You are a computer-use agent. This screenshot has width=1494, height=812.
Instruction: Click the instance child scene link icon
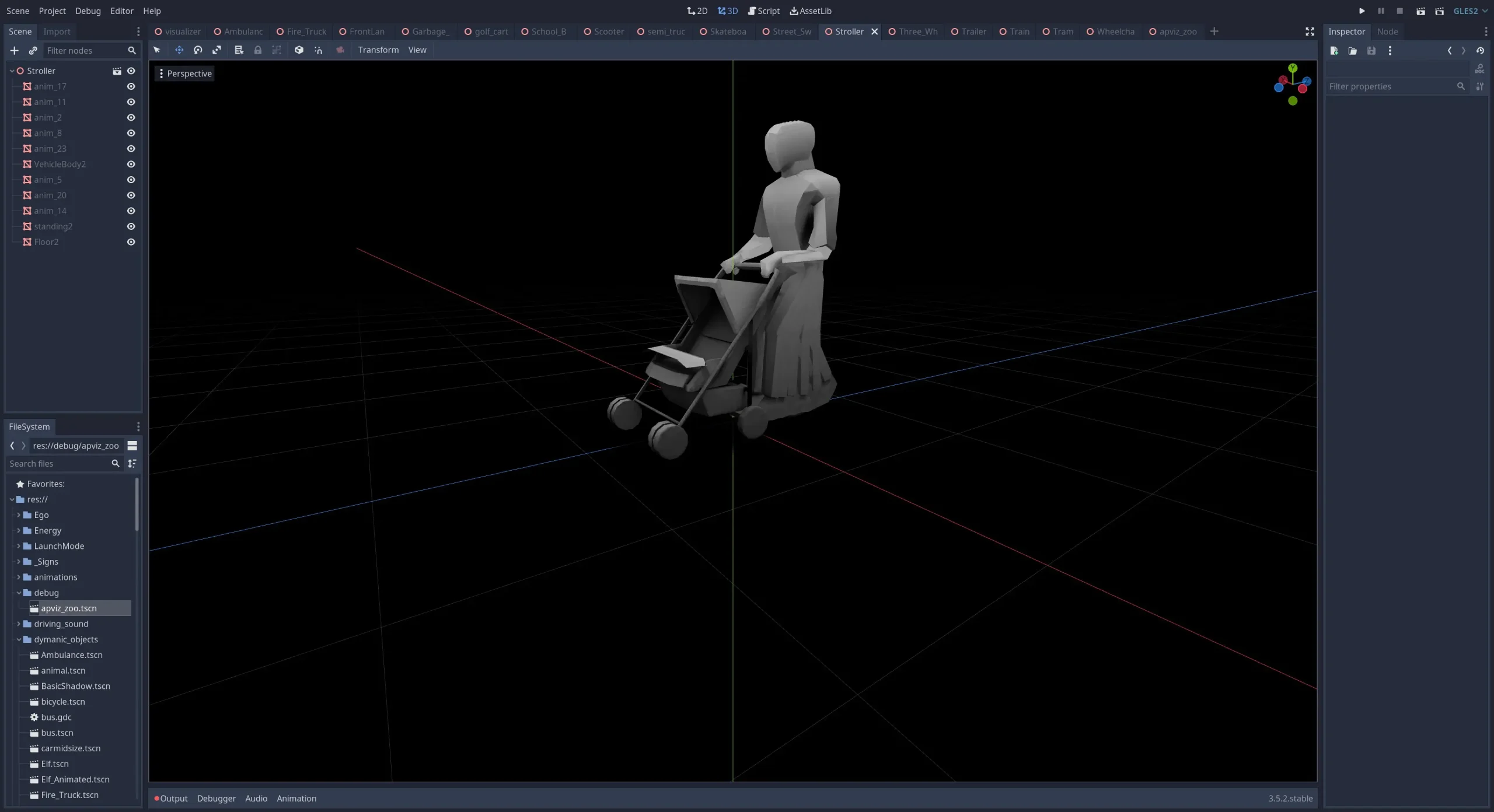click(x=33, y=51)
